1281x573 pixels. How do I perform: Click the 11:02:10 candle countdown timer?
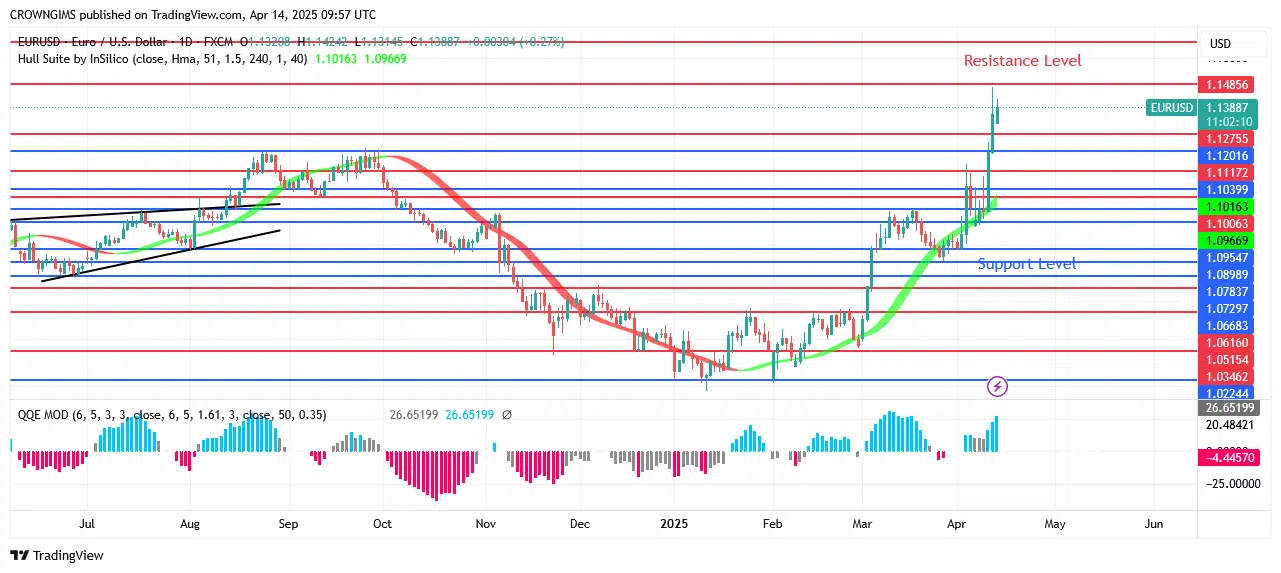click(1226, 122)
